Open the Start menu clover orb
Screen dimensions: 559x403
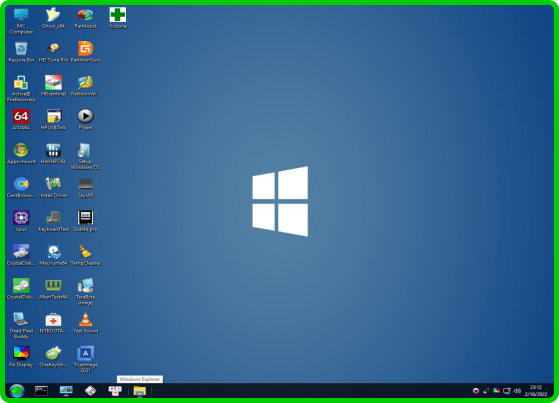[x=17, y=391]
